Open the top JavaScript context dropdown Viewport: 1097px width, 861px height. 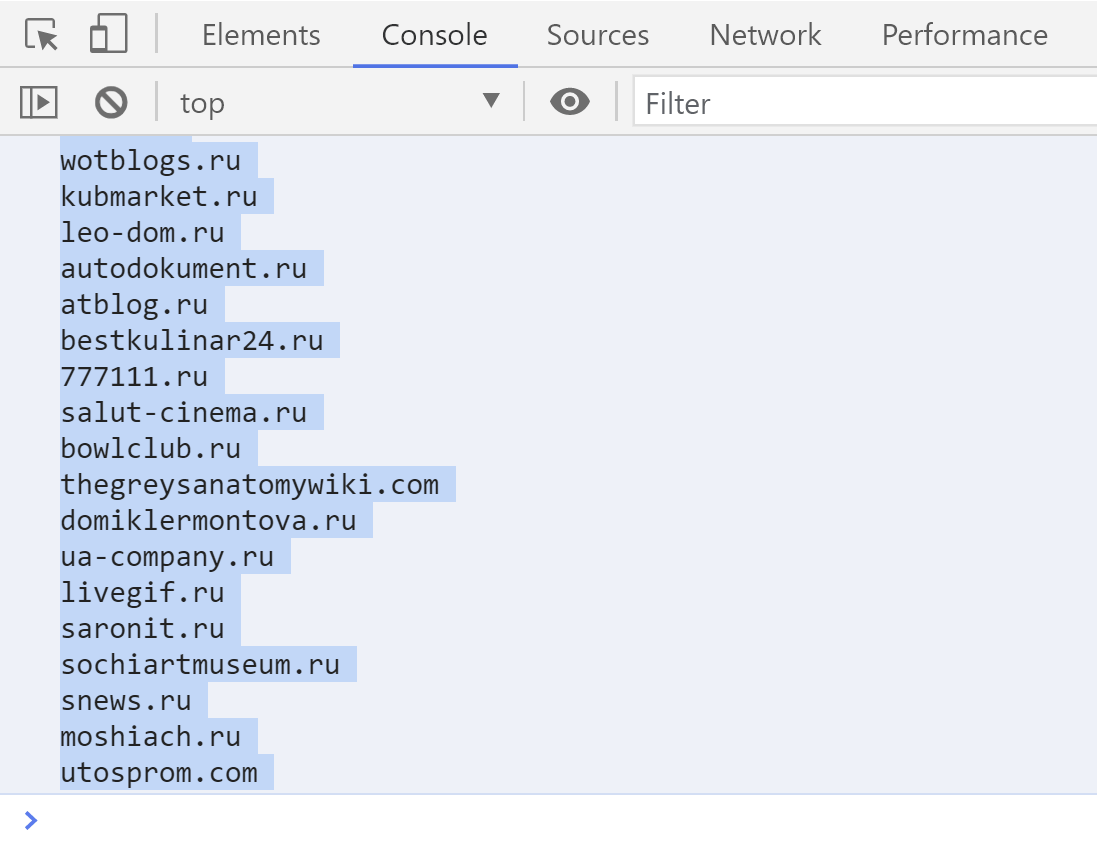(340, 103)
